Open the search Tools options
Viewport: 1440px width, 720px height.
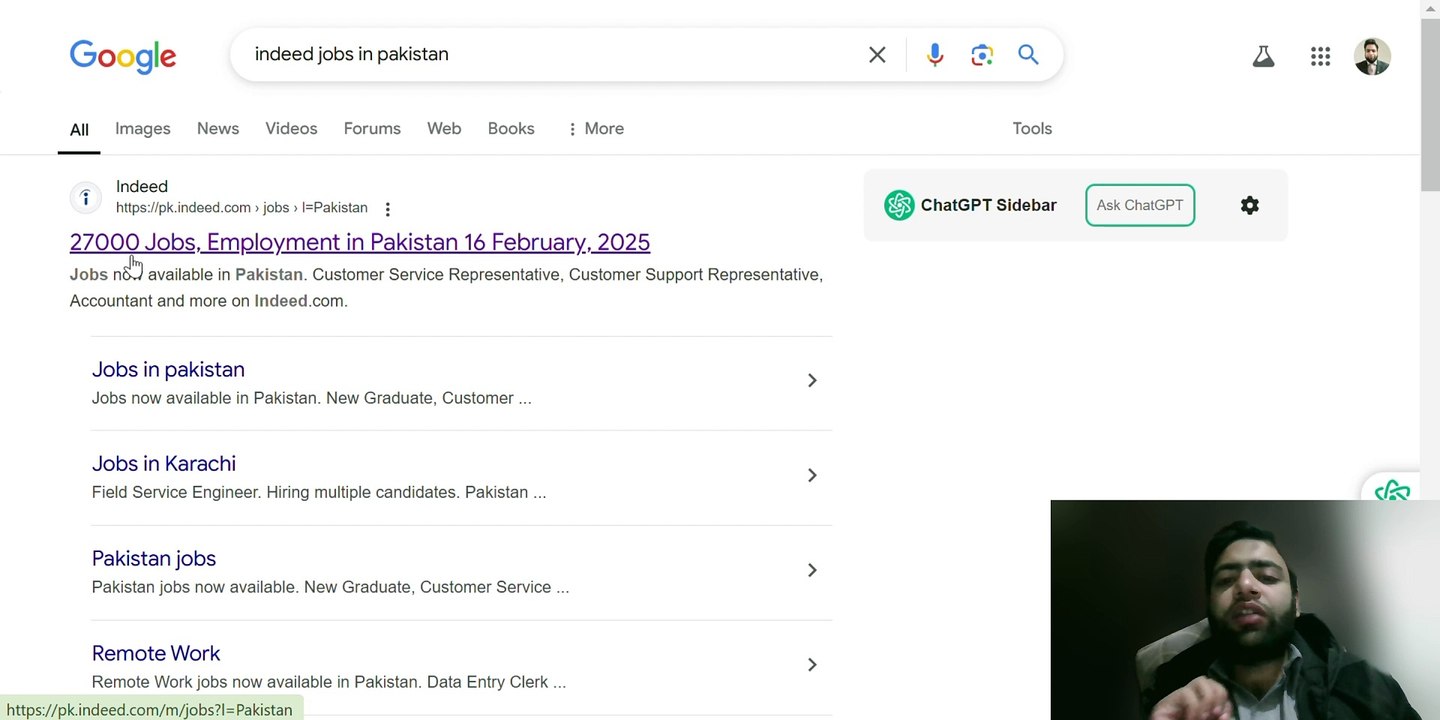[1032, 128]
